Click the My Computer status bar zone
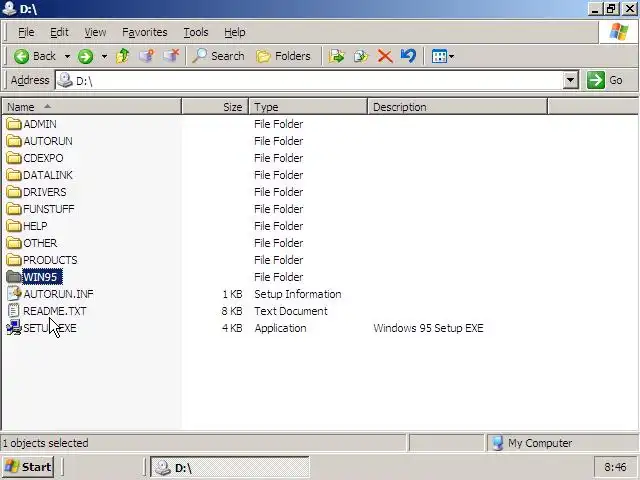This screenshot has height=480, width=640. (x=562, y=443)
